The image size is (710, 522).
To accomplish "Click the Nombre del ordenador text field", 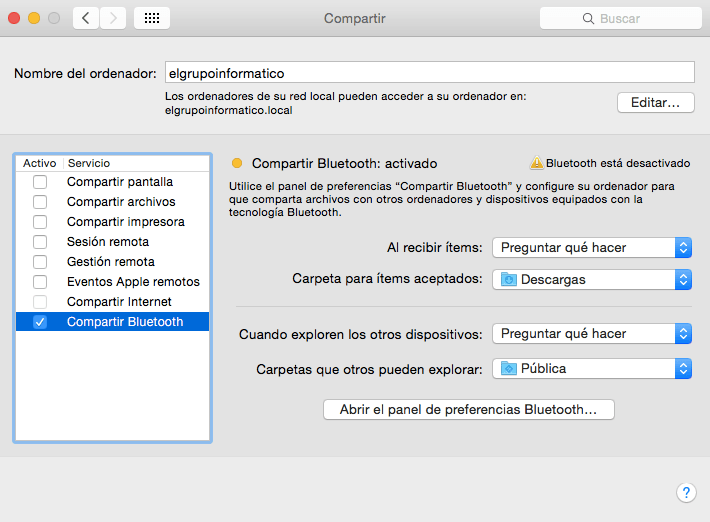I will 430,72.
